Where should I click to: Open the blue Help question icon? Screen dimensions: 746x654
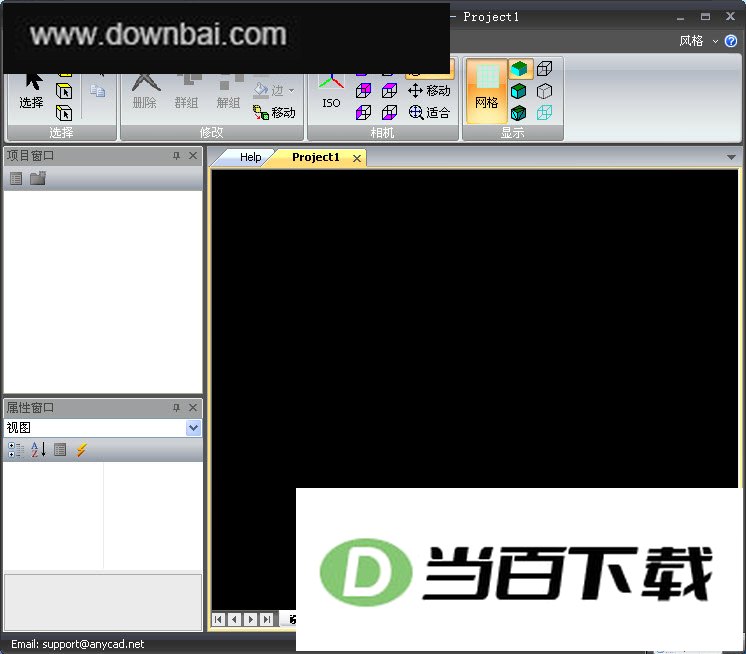(731, 41)
